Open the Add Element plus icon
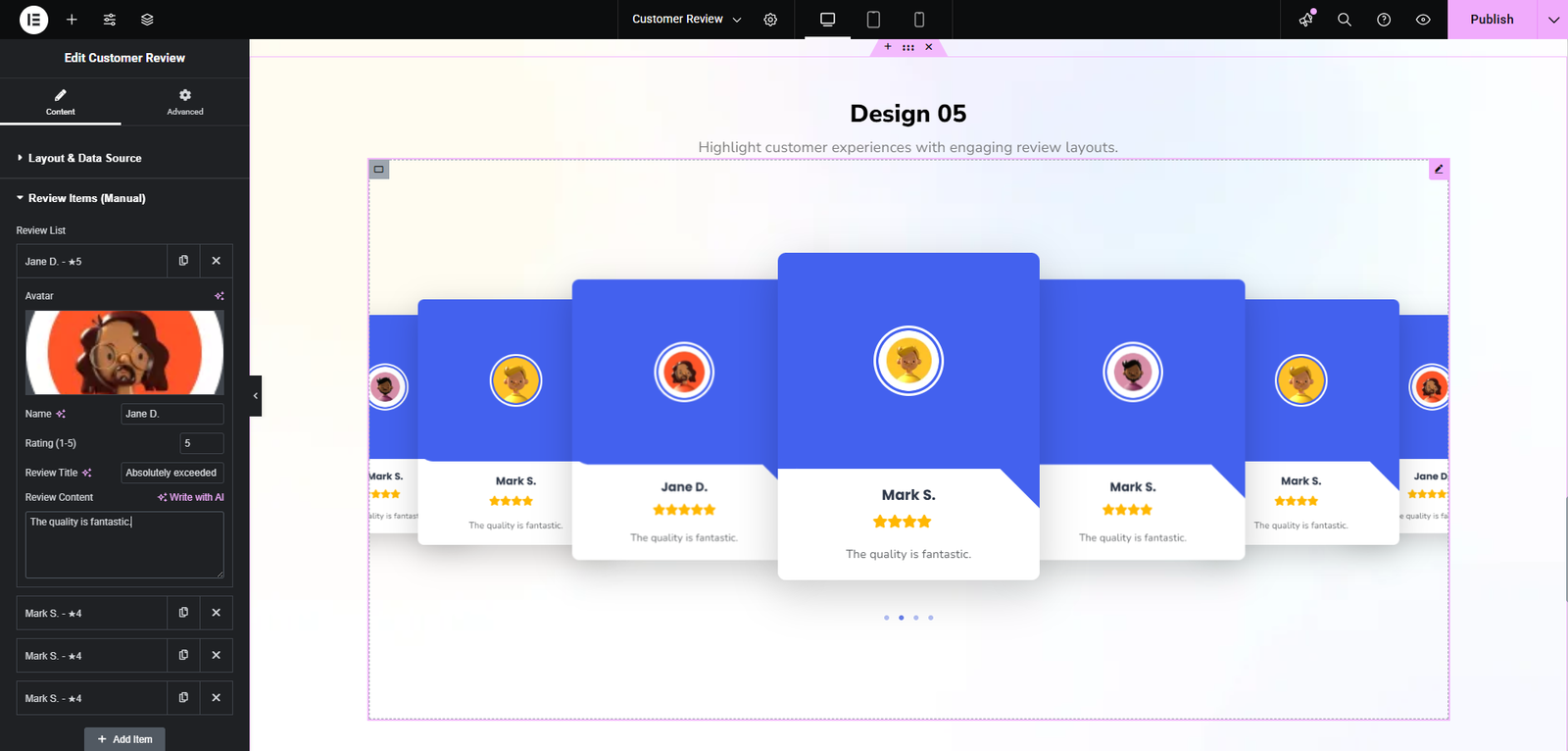Viewport: 1568px width, 751px height. 72,20
